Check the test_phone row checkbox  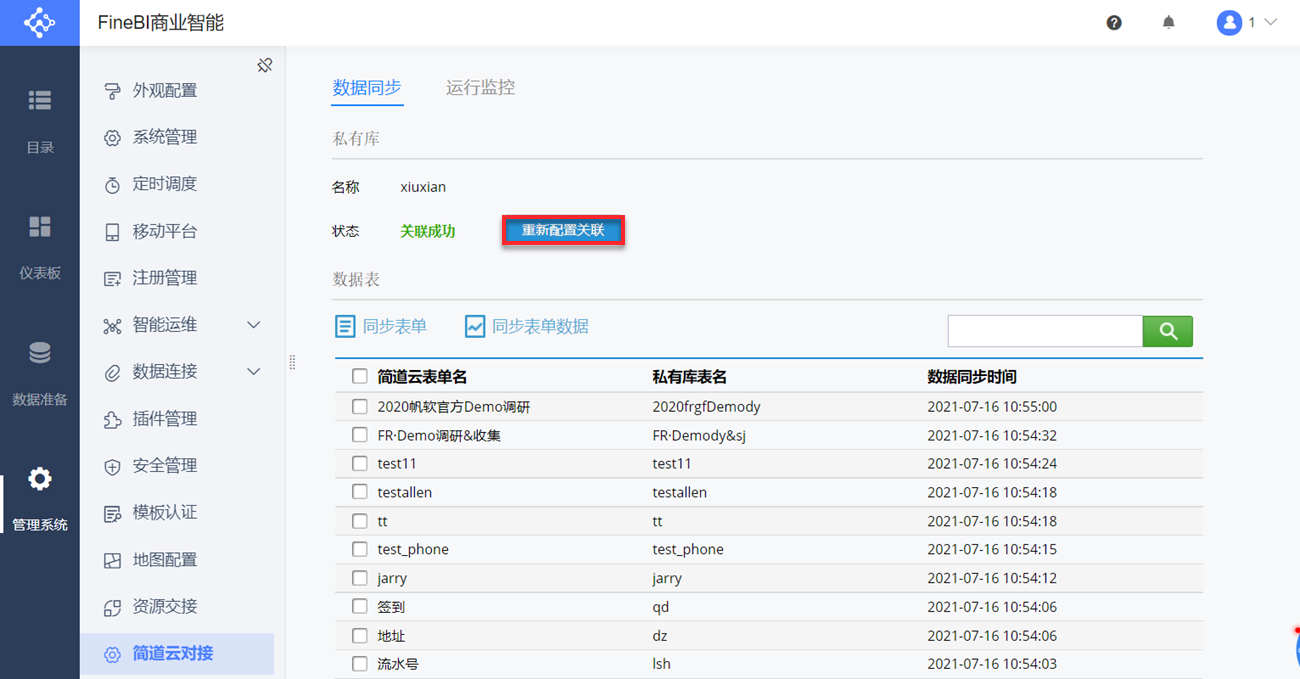click(x=360, y=550)
